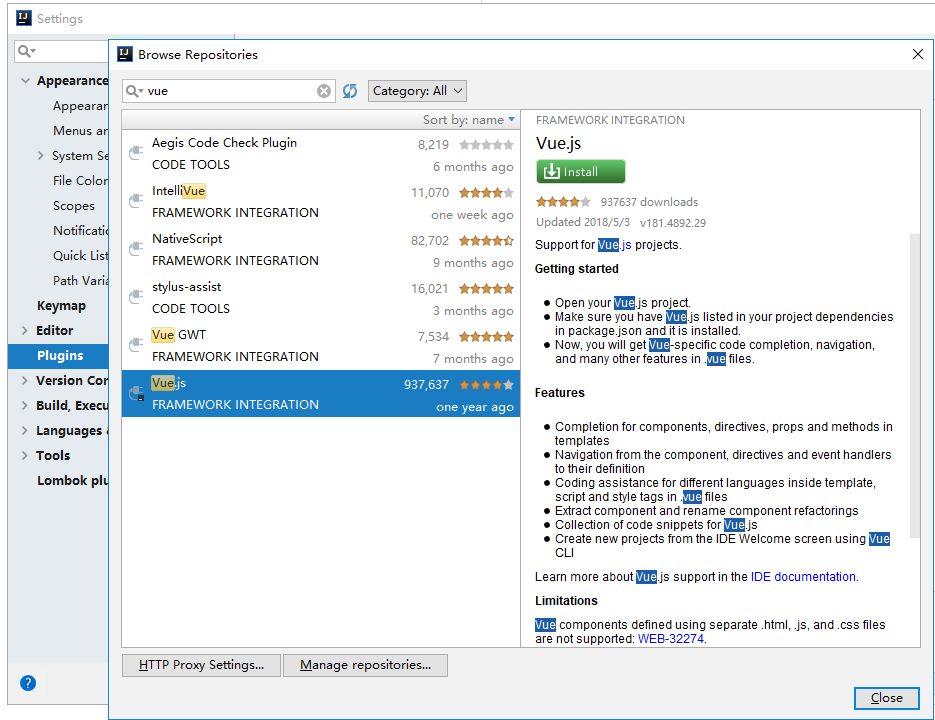Click the star rating of stylus-assist
935x720 pixels.
(x=486, y=289)
